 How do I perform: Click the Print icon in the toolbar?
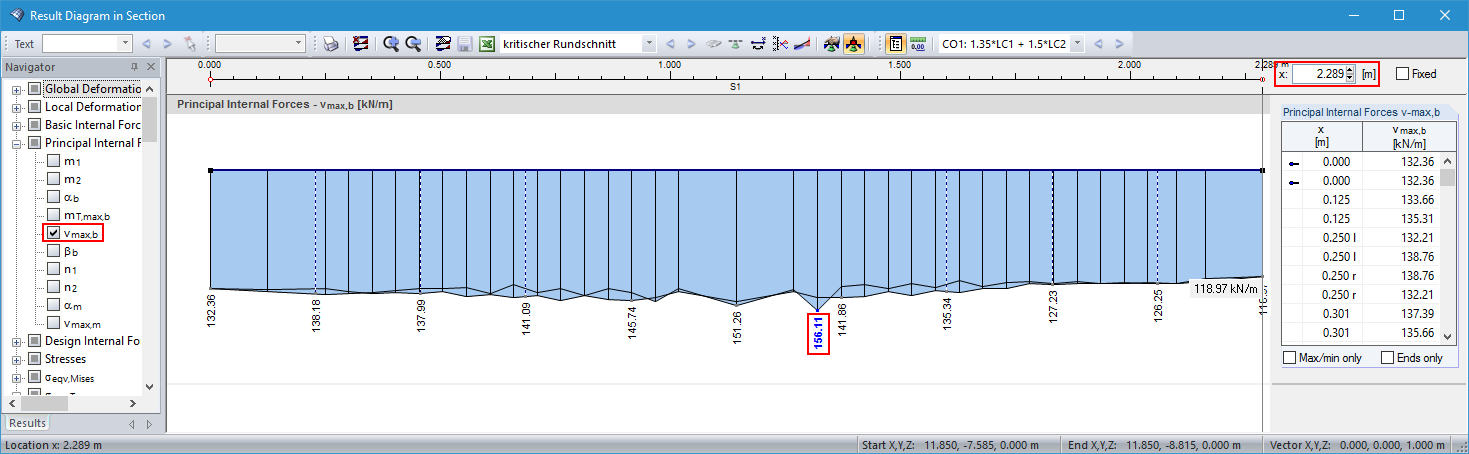(x=329, y=44)
